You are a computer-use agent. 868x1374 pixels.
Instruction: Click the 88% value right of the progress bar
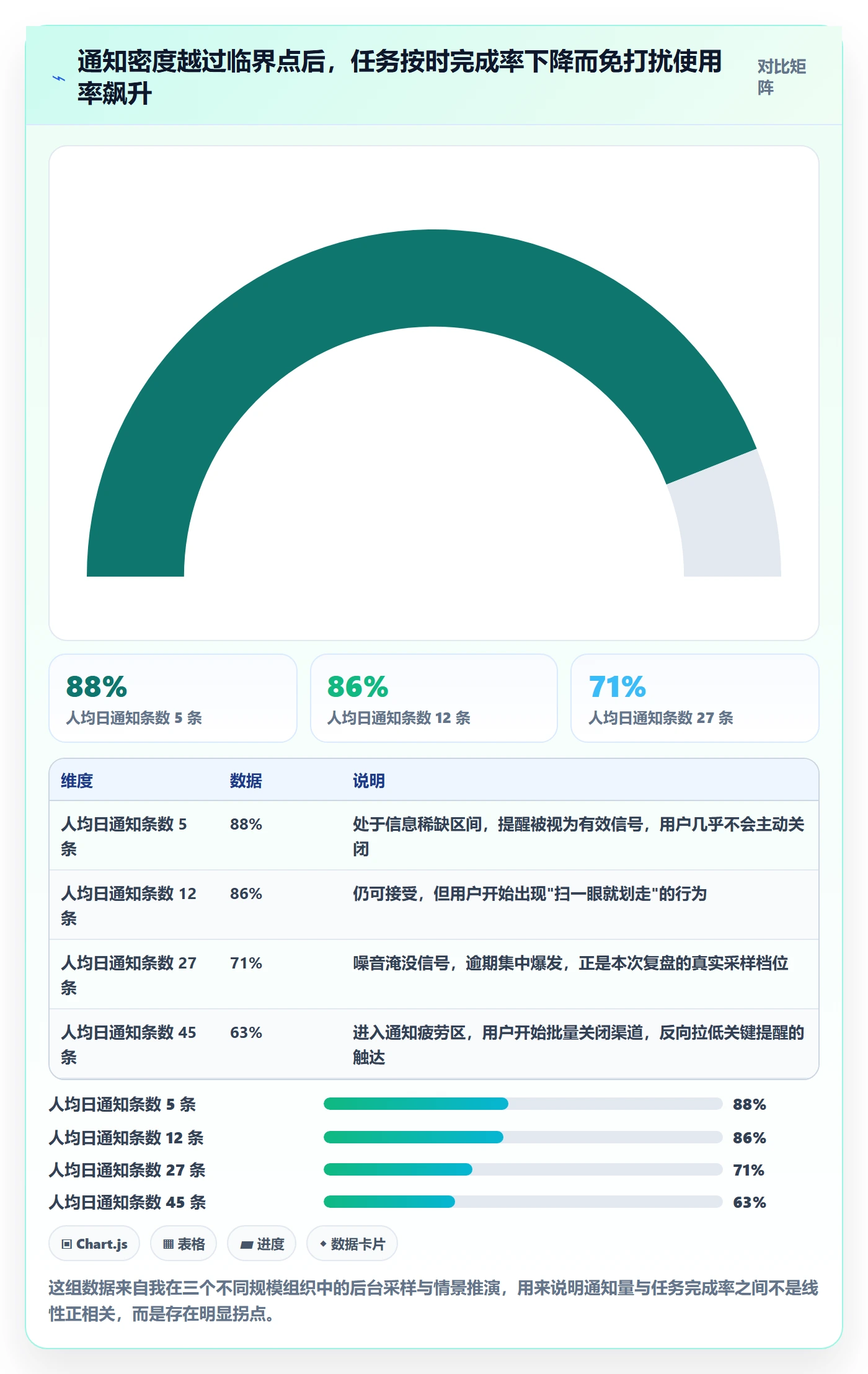750,1104
